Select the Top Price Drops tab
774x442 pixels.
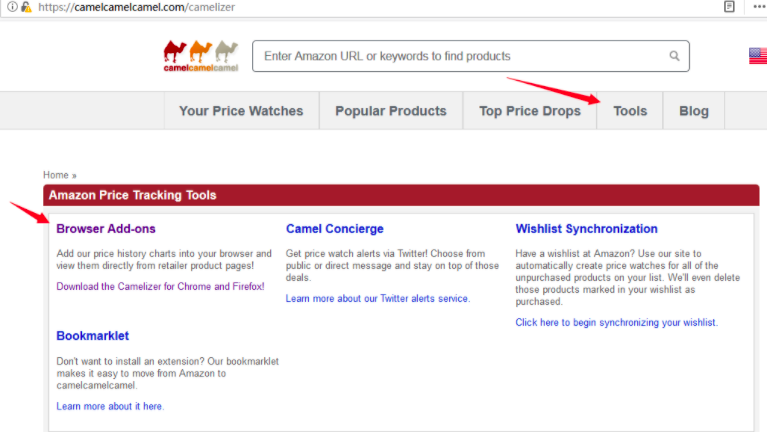[x=530, y=111]
